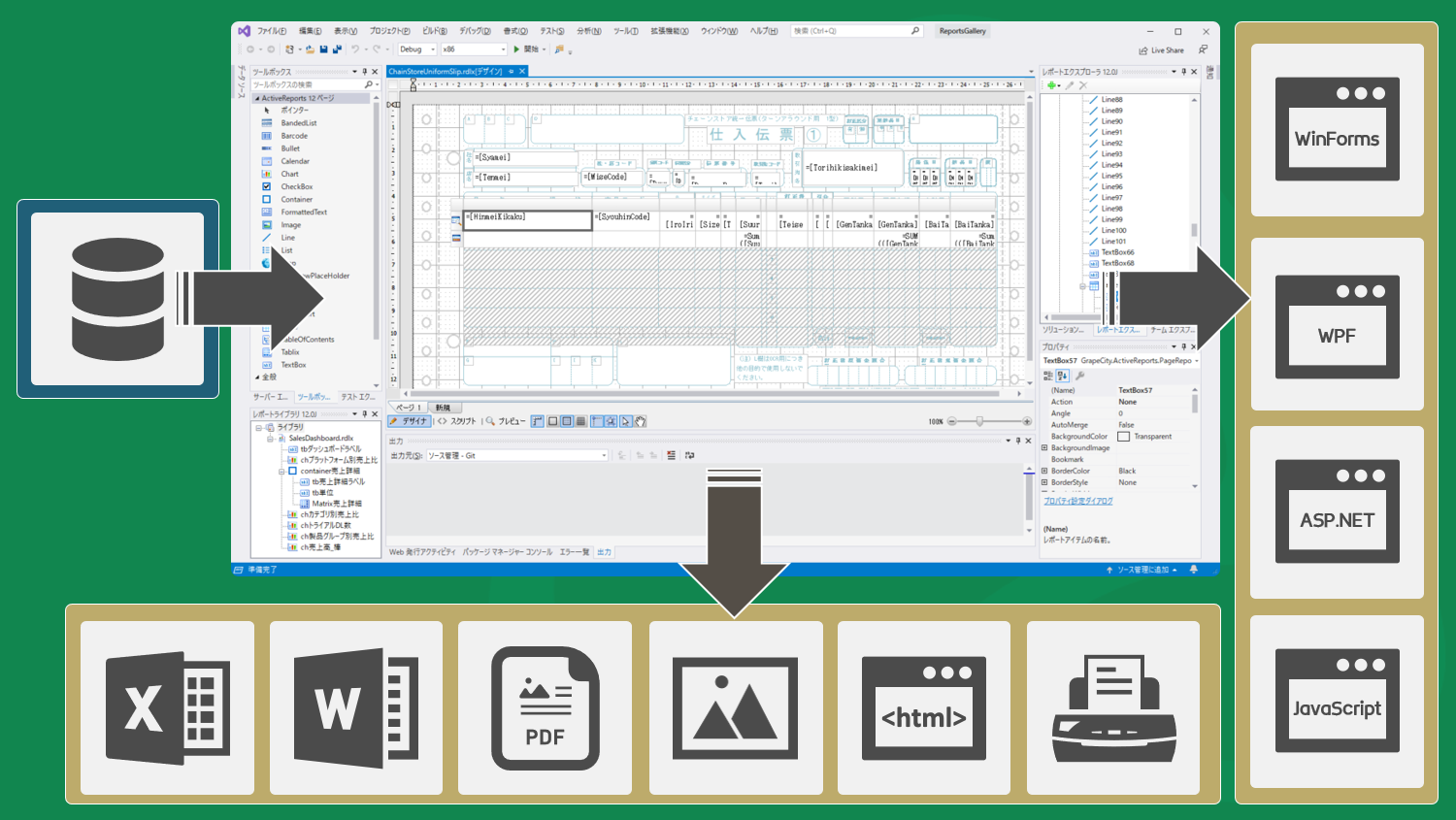Open the プロパティ設定ダイアログ link
Viewport: 1456px width, 820px height.
pyautogui.click(x=1077, y=502)
